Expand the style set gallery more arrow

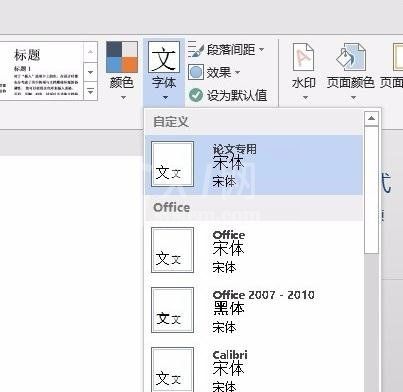pos(90,91)
